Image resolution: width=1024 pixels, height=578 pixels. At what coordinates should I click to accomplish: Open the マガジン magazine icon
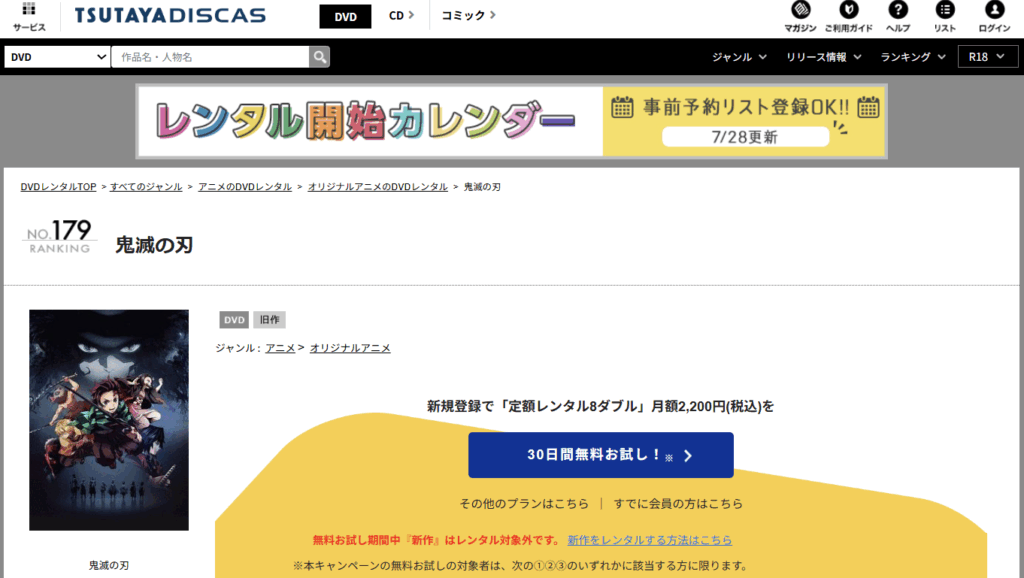click(800, 16)
